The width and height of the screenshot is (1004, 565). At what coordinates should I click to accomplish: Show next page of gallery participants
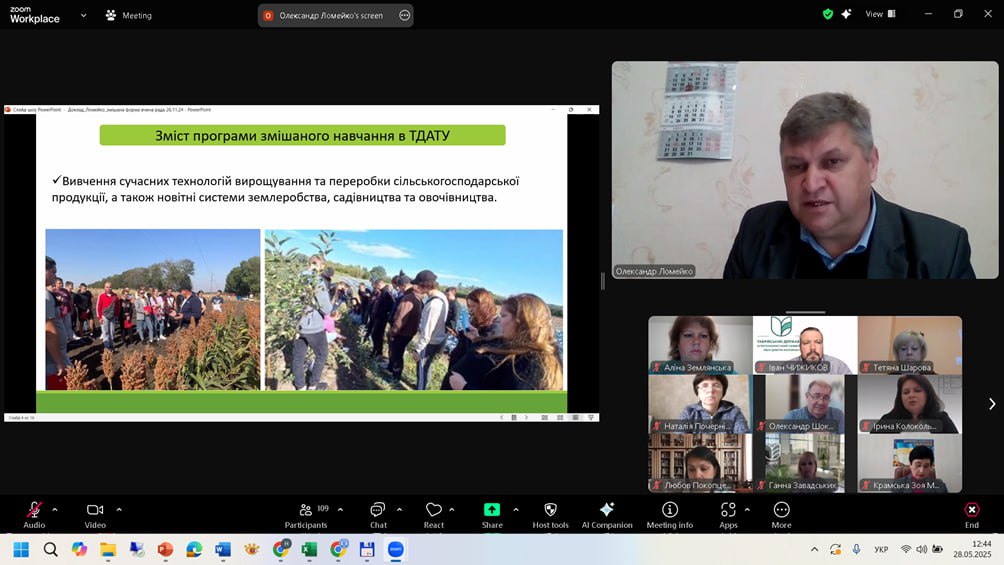tap(992, 404)
